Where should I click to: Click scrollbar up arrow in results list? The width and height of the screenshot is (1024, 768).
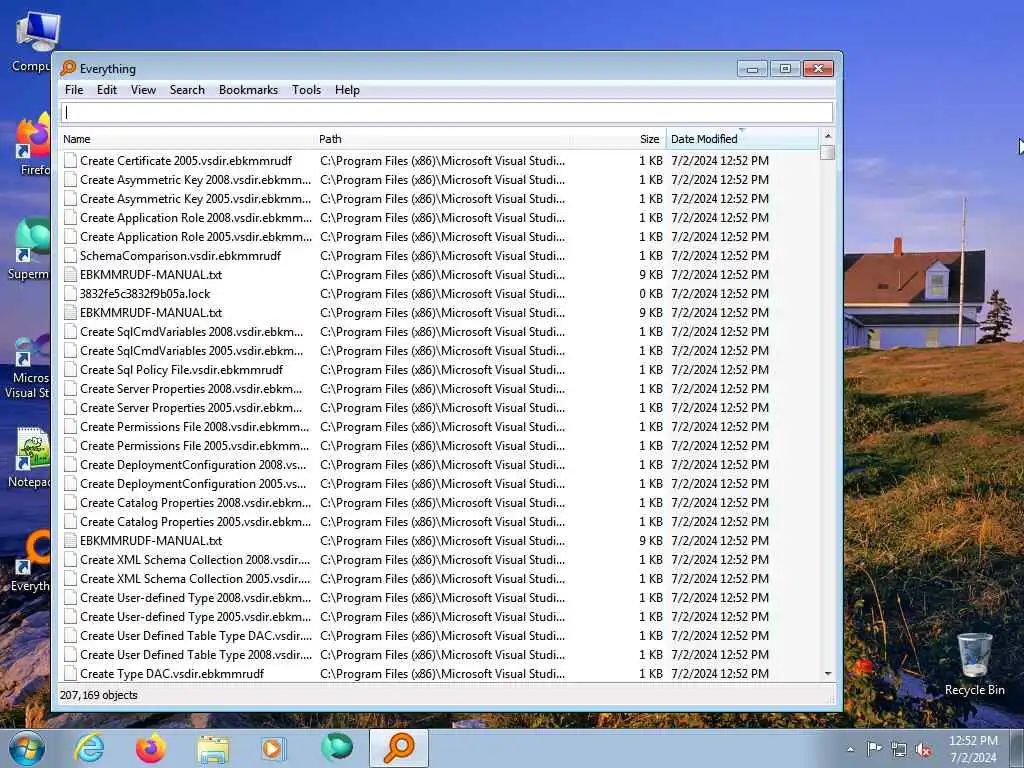[x=827, y=136]
